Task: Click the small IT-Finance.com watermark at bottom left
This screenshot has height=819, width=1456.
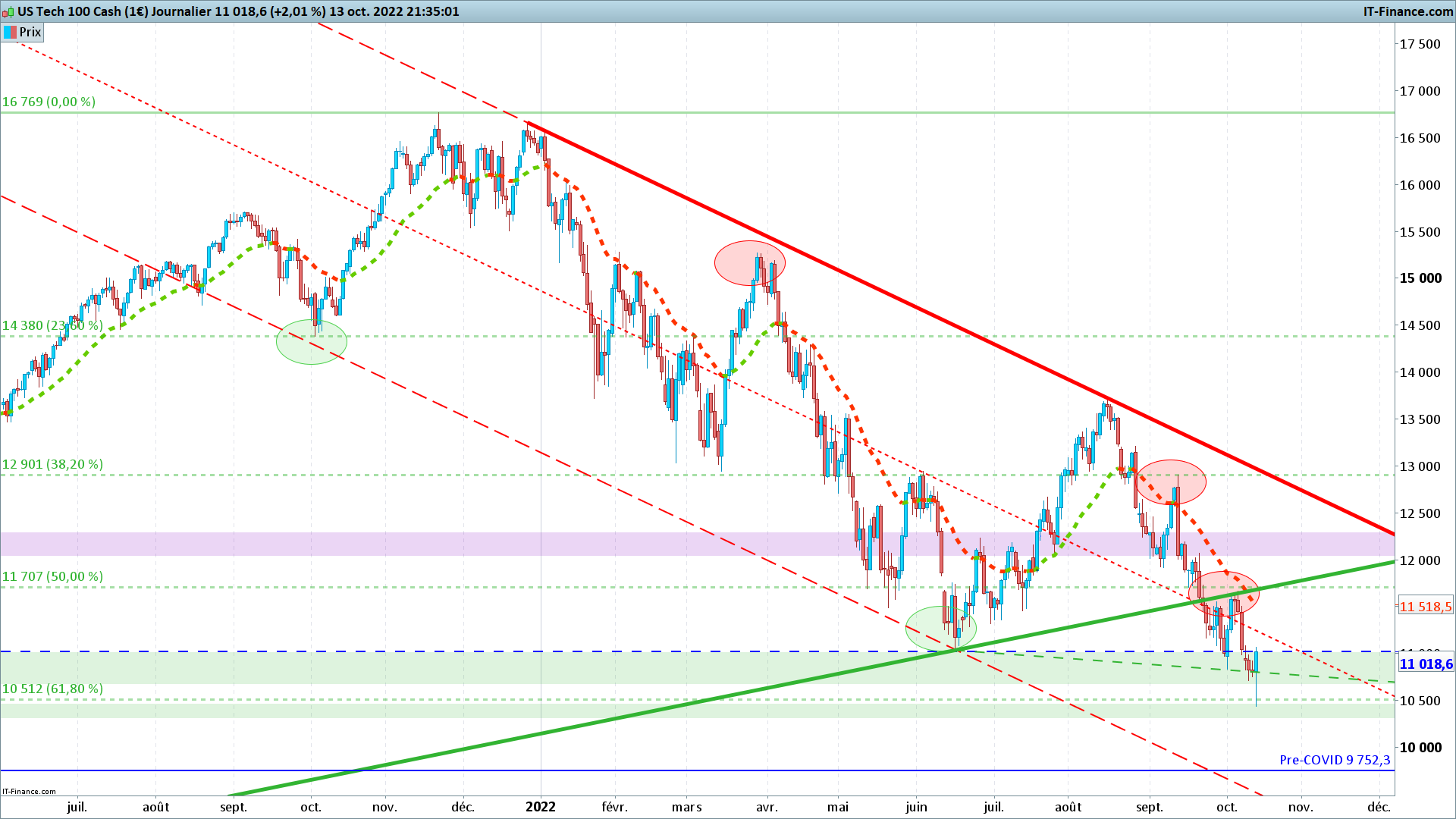Action: click(29, 791)
